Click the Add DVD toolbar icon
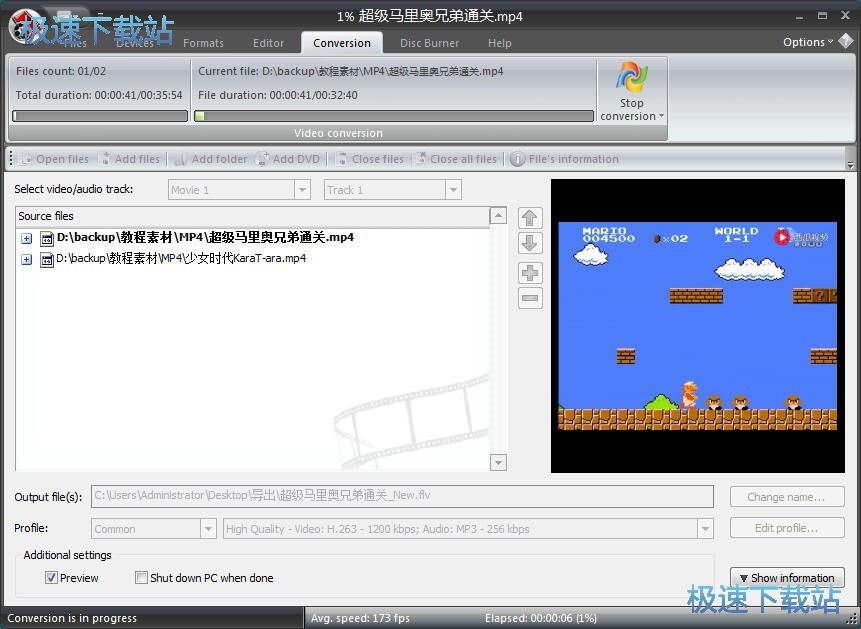The height and width of the screenshot is (629, 861). click(262, 159)
